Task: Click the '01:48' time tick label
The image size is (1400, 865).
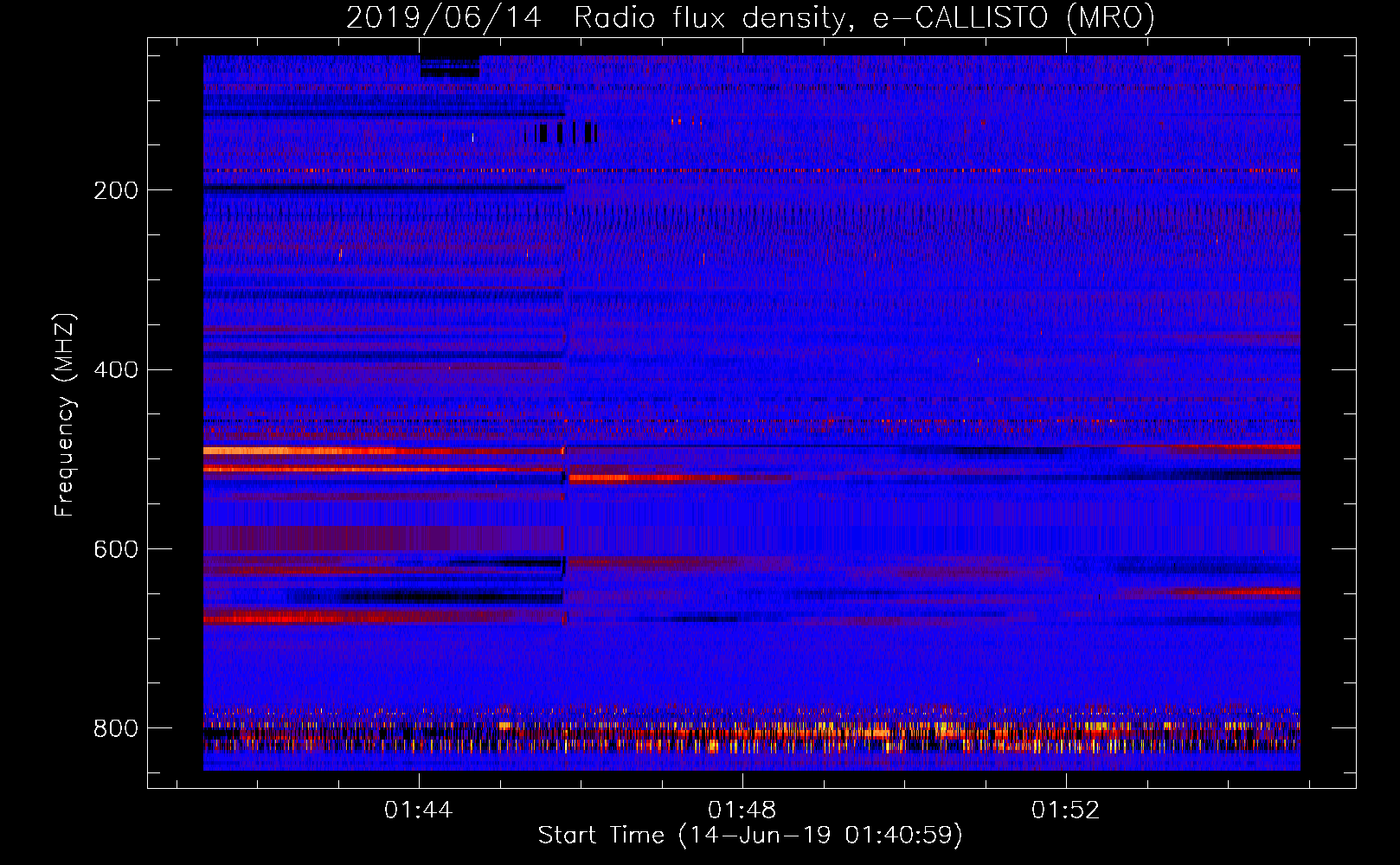Action: point(742,811)
